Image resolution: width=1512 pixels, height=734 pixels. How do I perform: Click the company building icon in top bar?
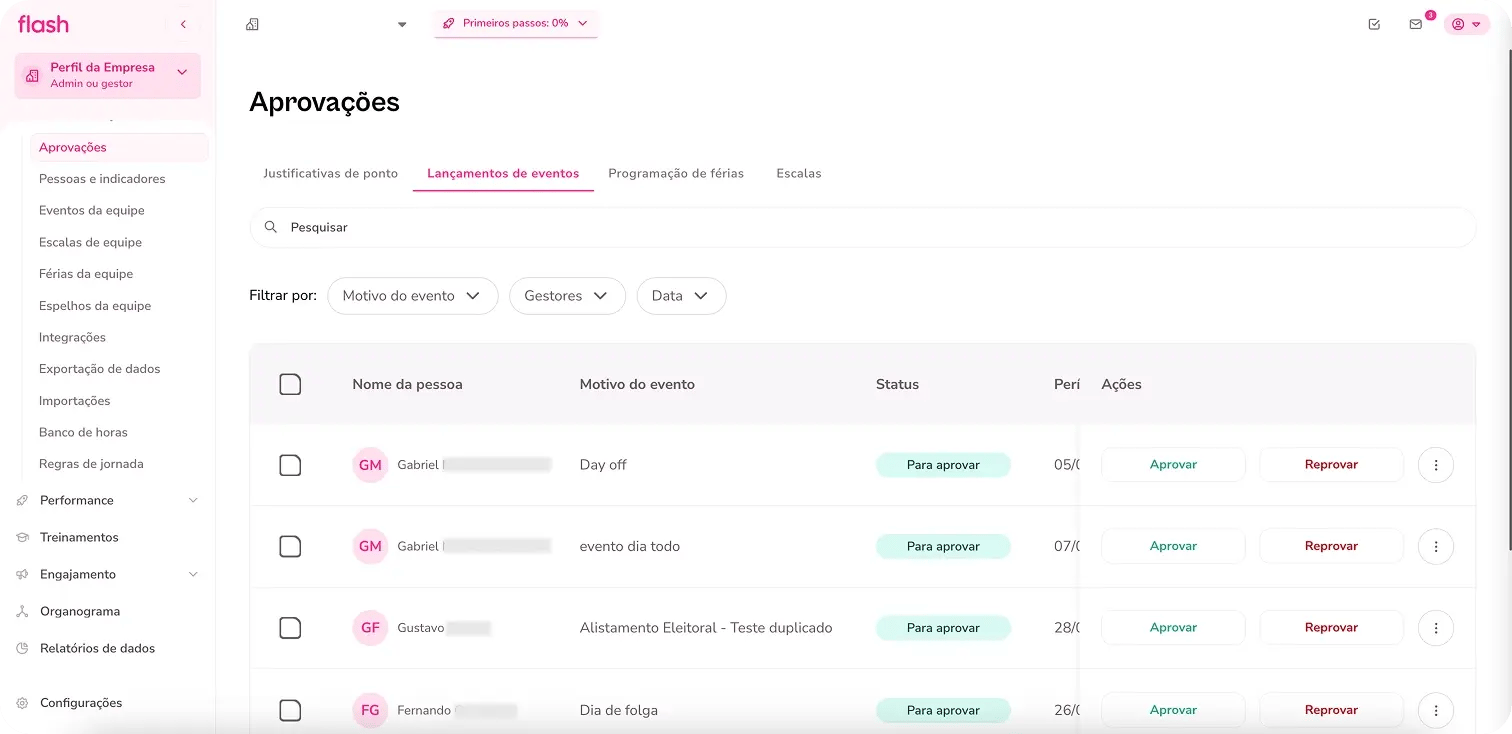point(253,24)
